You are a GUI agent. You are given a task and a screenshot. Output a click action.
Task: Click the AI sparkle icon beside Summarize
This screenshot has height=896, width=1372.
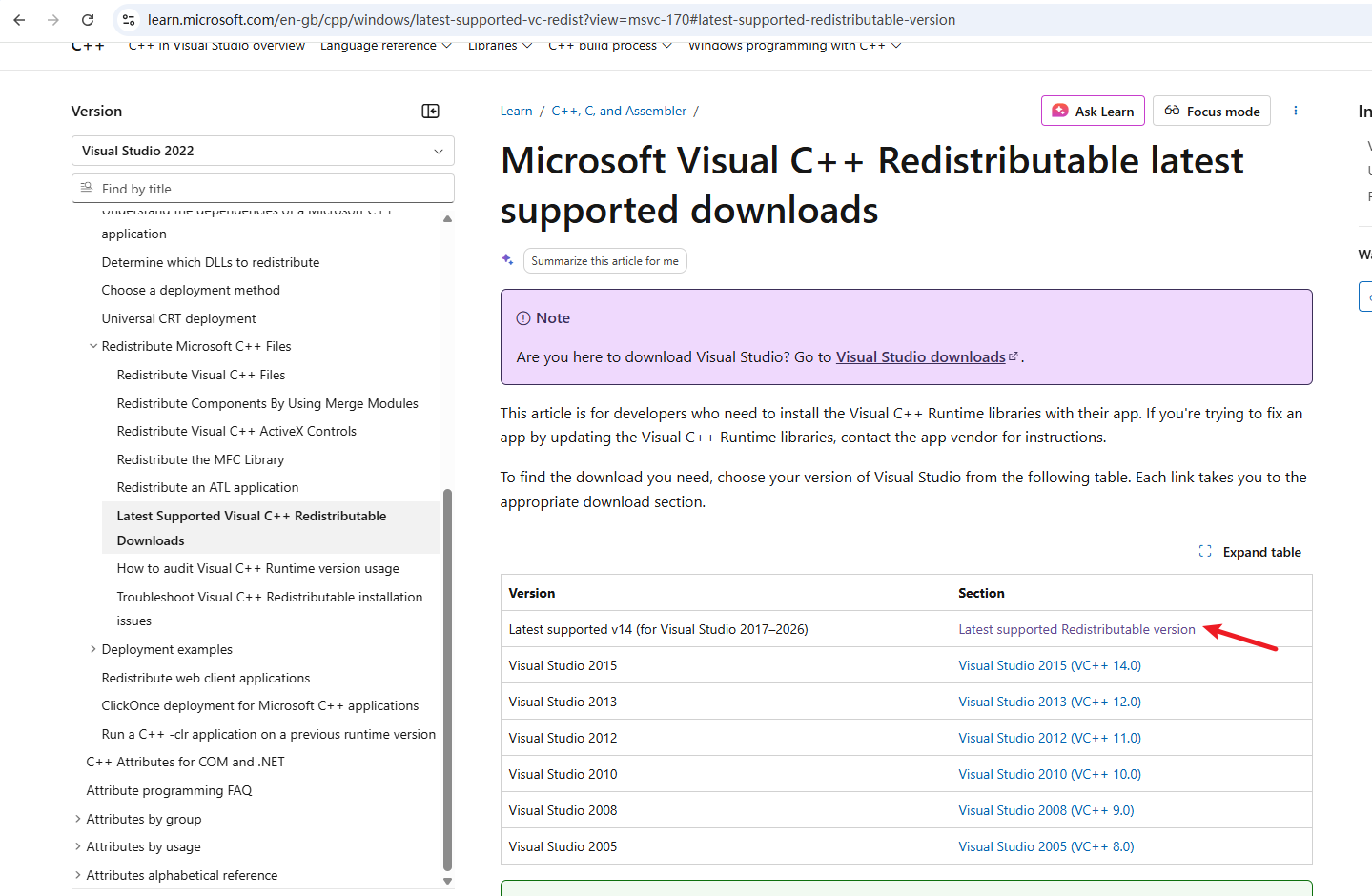pos(508,260)
